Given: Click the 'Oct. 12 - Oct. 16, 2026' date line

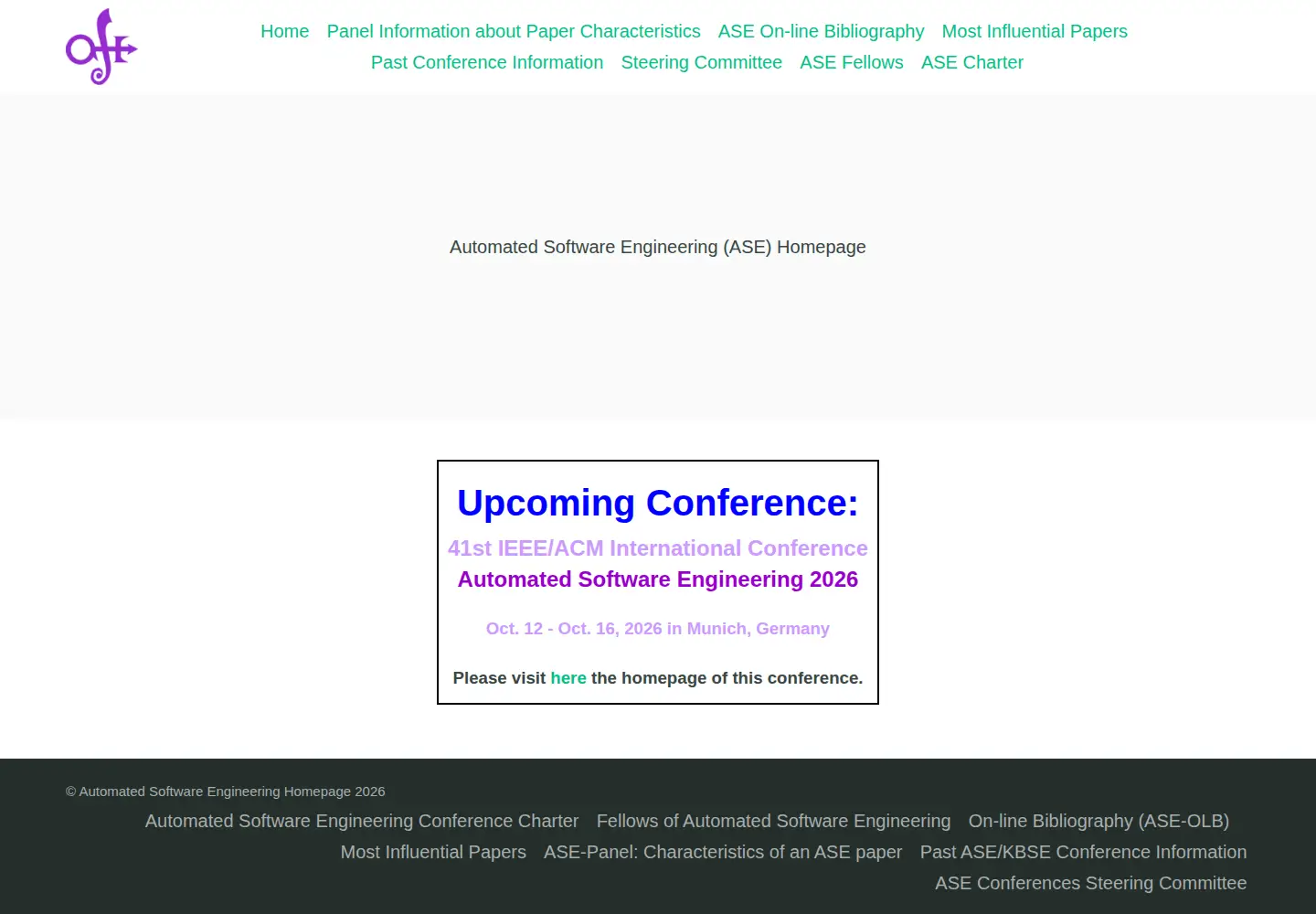Looking at the screenshot, I should coord(658,629).
